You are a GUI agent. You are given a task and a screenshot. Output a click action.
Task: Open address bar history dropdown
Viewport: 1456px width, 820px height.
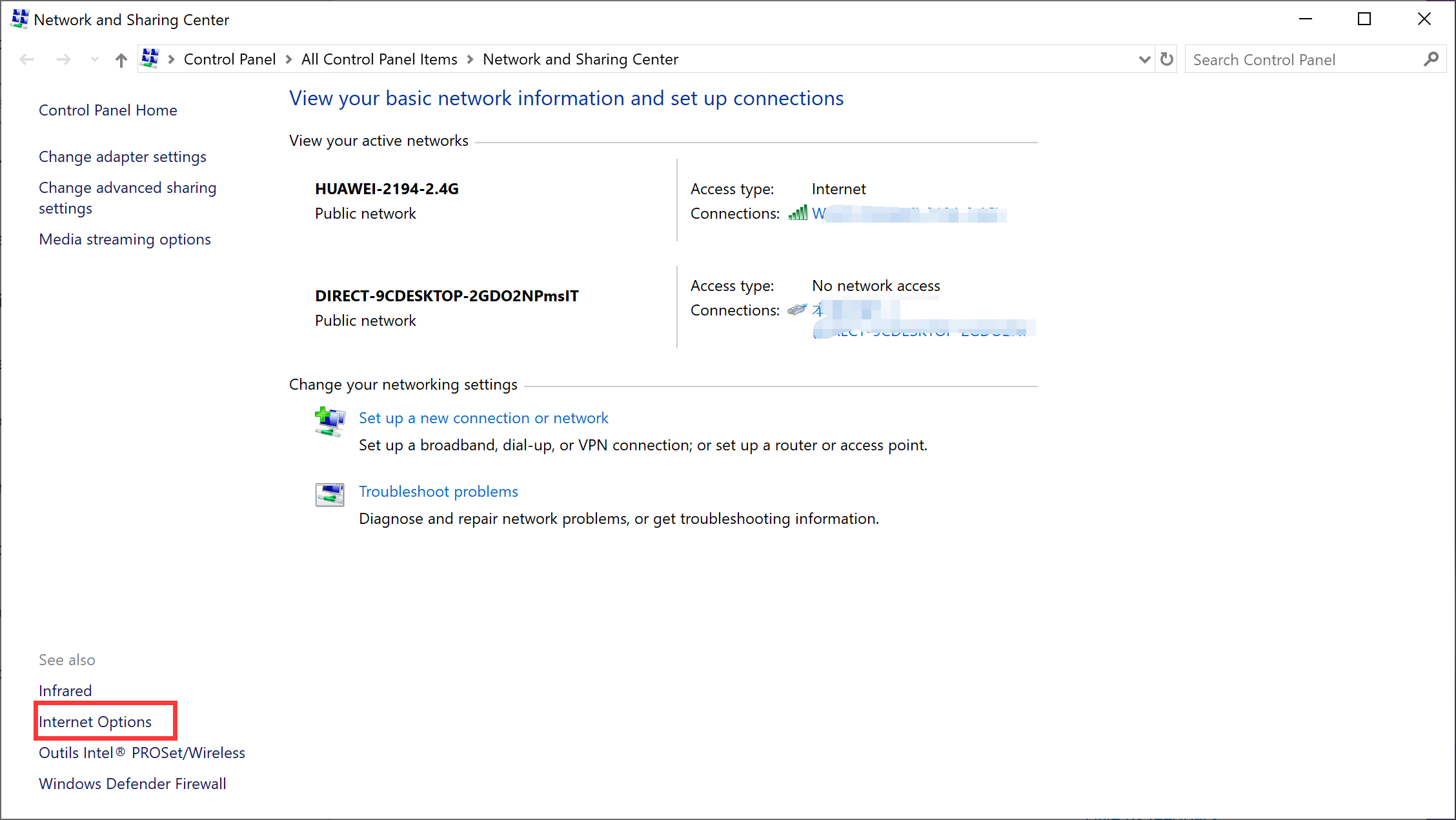point(1144,59)
